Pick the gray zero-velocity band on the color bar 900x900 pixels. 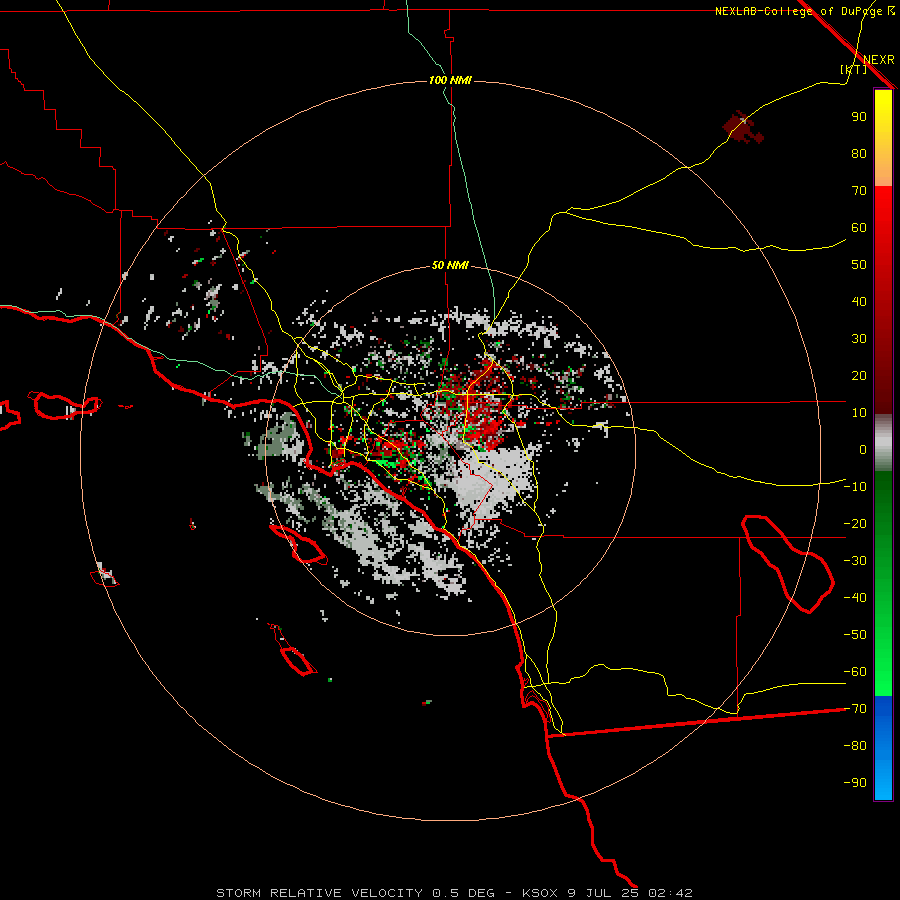(x=883, y=443)
